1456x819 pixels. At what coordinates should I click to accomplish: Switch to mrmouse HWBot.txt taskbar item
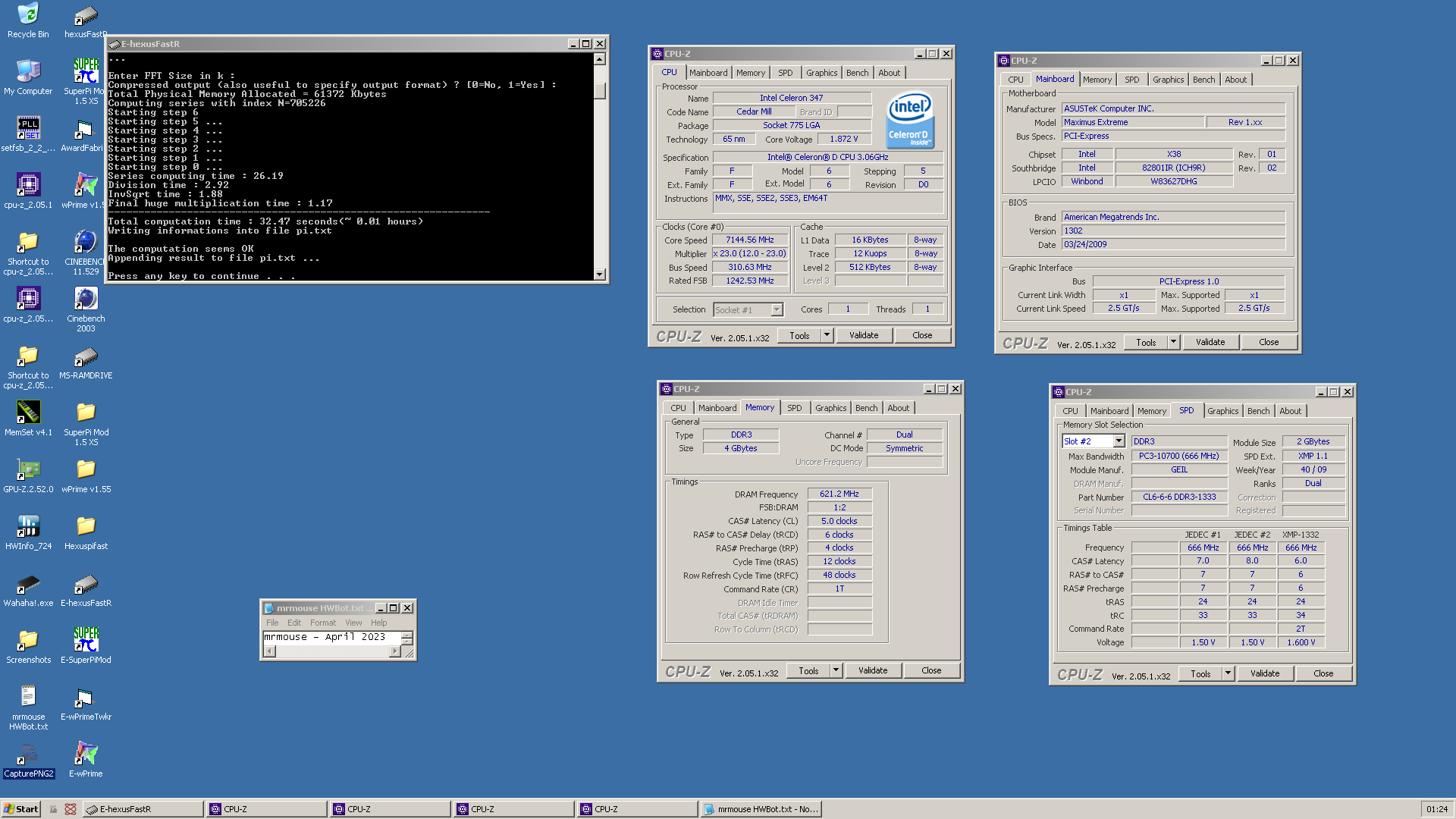[761, 809]
